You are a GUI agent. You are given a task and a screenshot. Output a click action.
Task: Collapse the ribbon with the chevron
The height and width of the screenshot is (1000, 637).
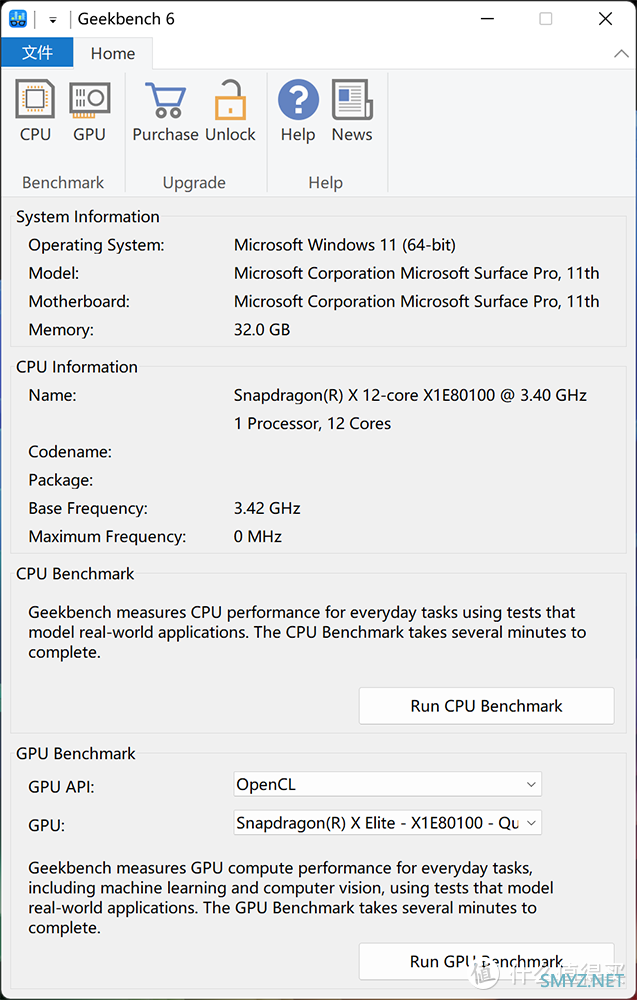pos(621,54)
